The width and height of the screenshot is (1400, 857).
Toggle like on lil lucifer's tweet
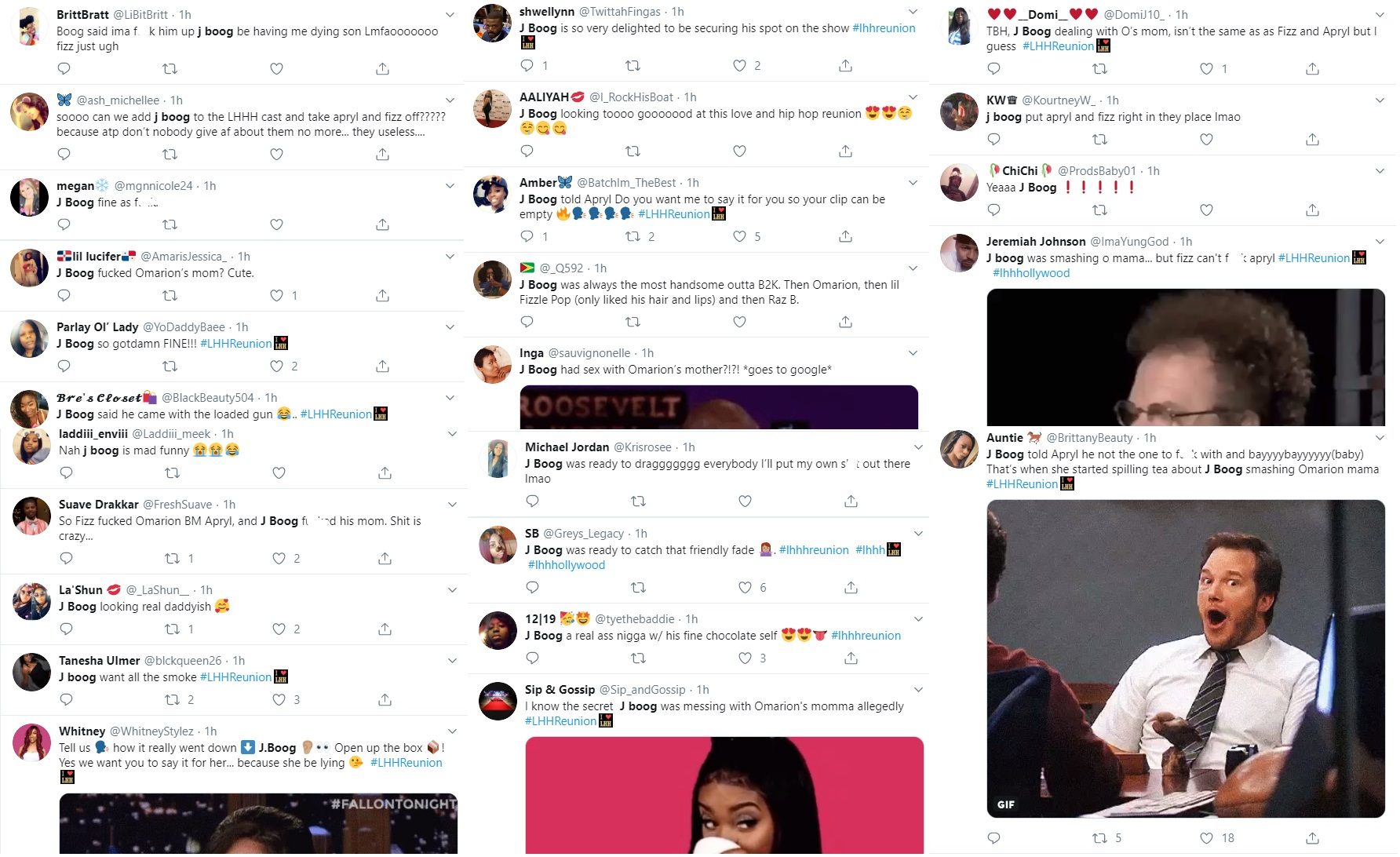click(276, 296)
